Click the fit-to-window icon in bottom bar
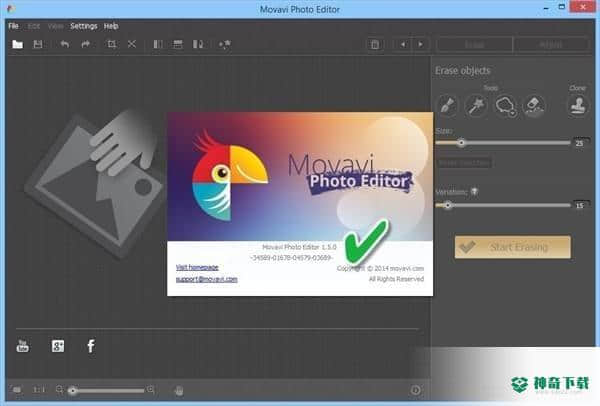 point(17,390)
